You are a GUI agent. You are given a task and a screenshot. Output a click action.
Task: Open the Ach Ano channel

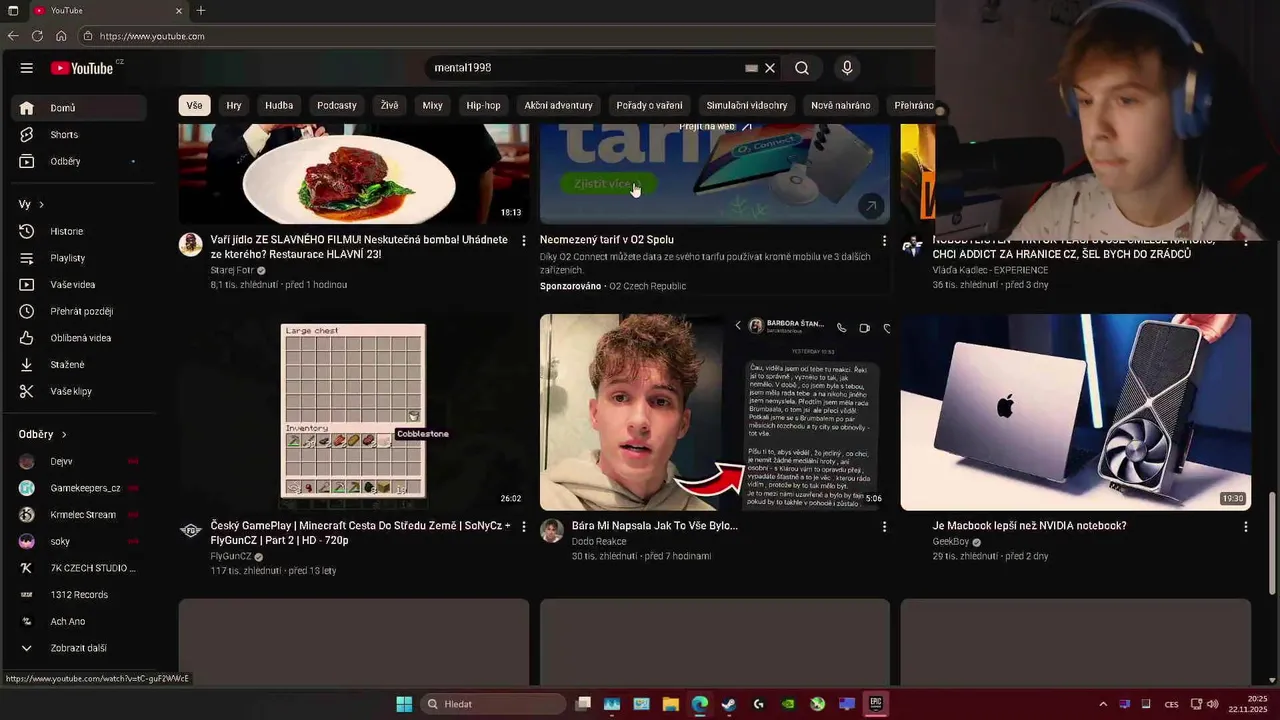80,621
